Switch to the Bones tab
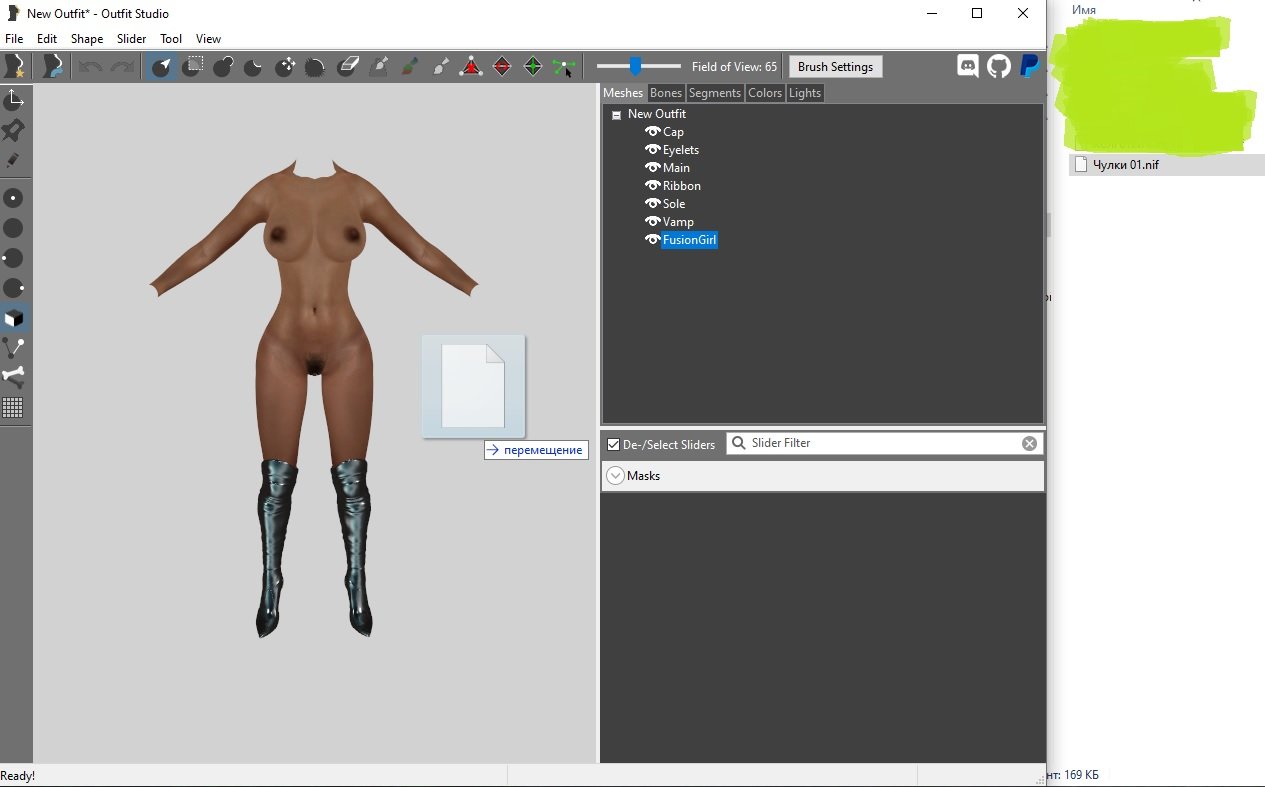The image size is (1265, 787). (x=665, y=93)
